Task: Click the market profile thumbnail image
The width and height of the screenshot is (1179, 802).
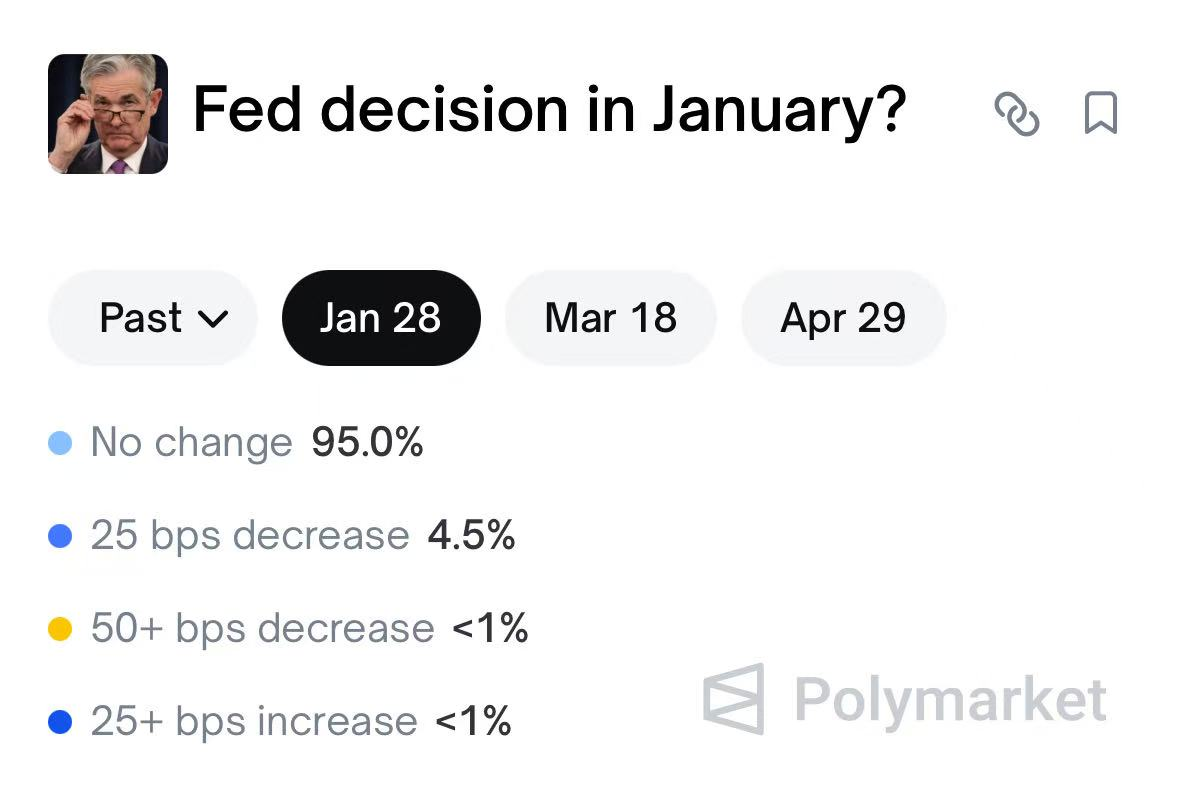Action: (108, 114)
